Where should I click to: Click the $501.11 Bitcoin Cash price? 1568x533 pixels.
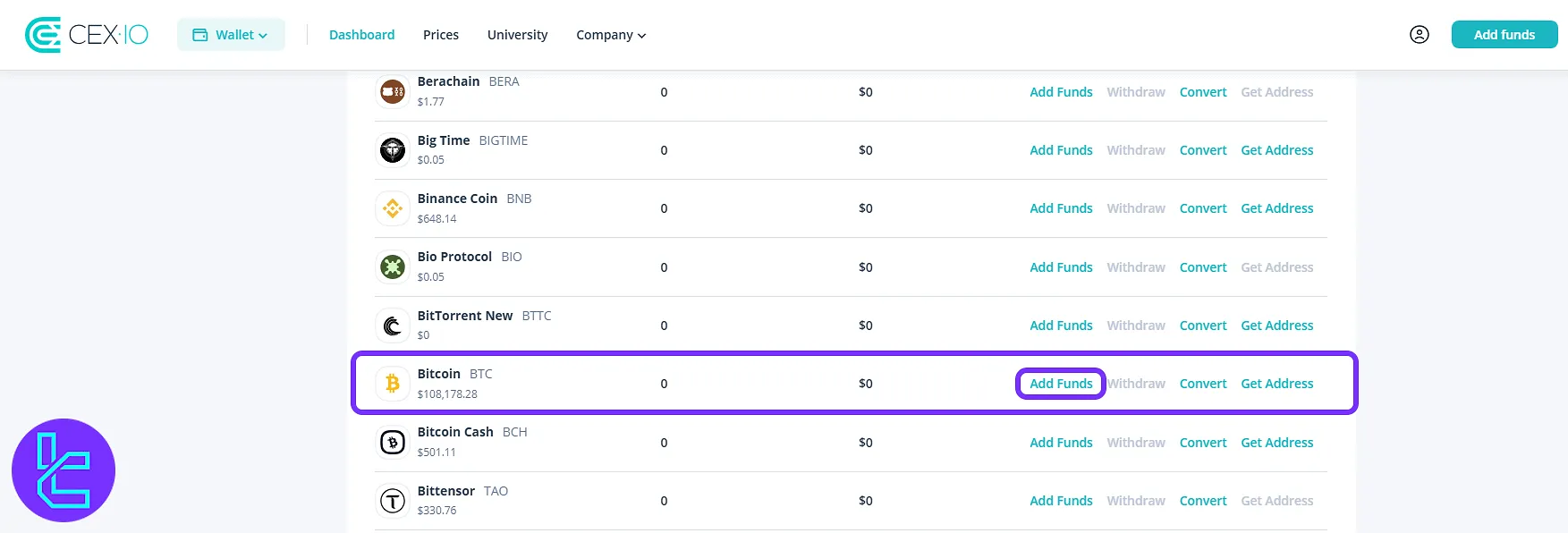pos(436,453)
